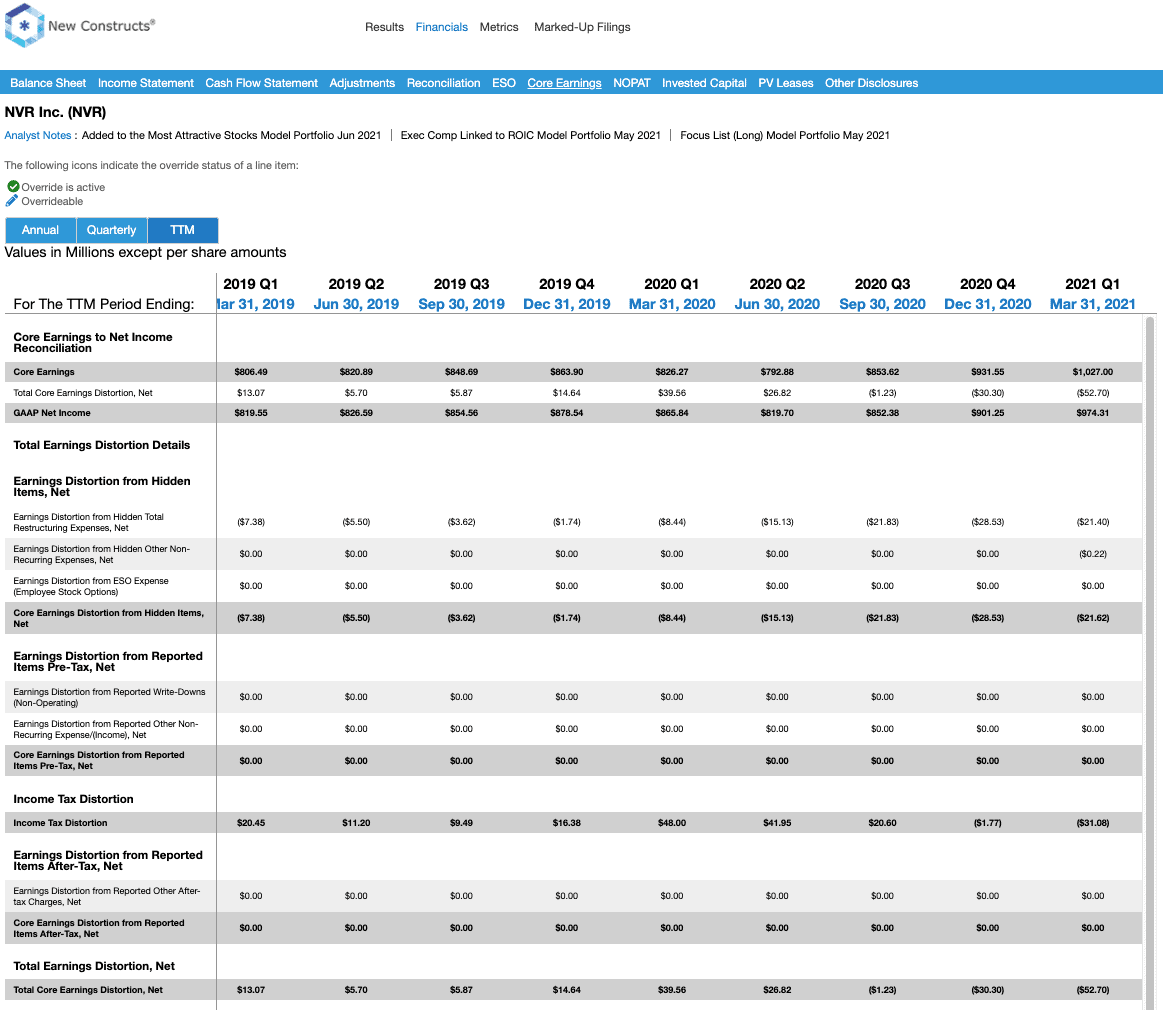Click Core Earnings value $806.49

251,372
